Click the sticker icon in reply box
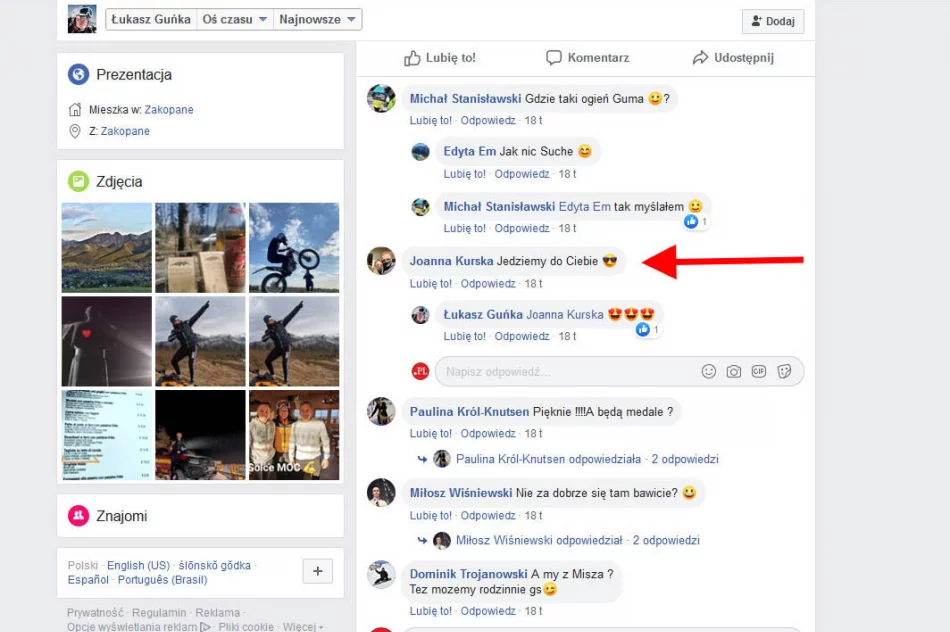Screen dimensions: 950x632 point(785,371)
